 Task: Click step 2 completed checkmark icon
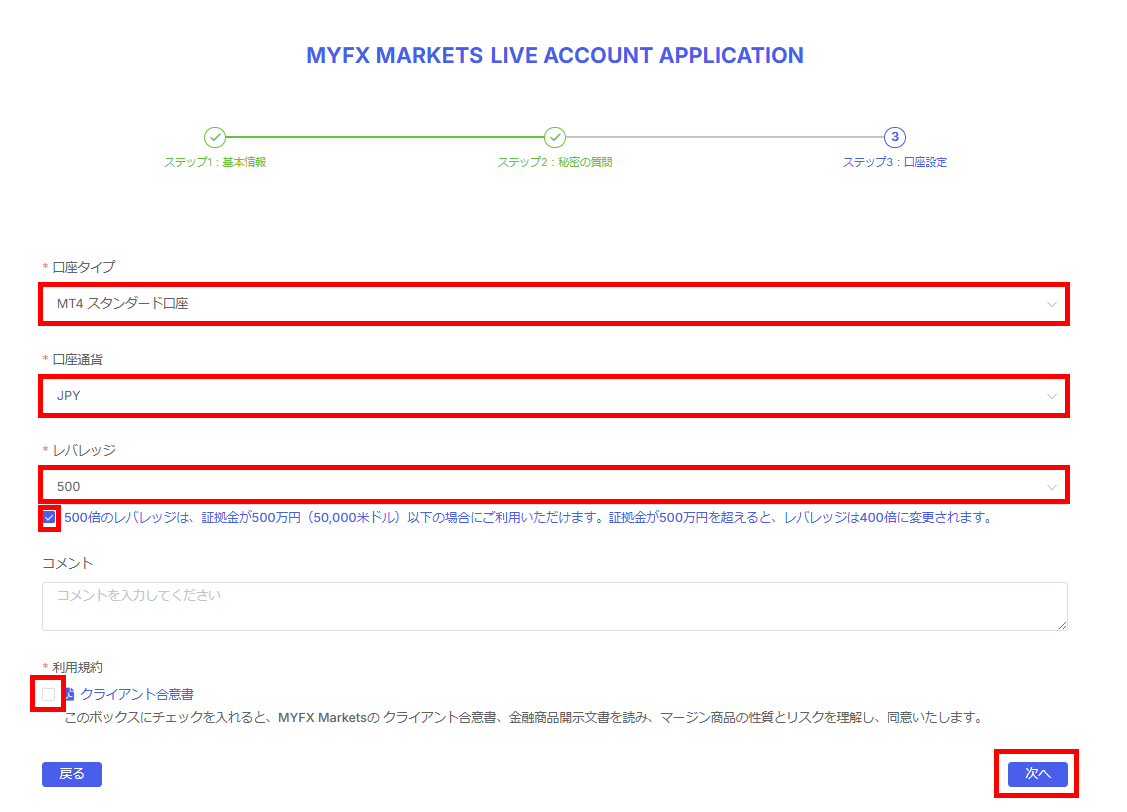554,137
